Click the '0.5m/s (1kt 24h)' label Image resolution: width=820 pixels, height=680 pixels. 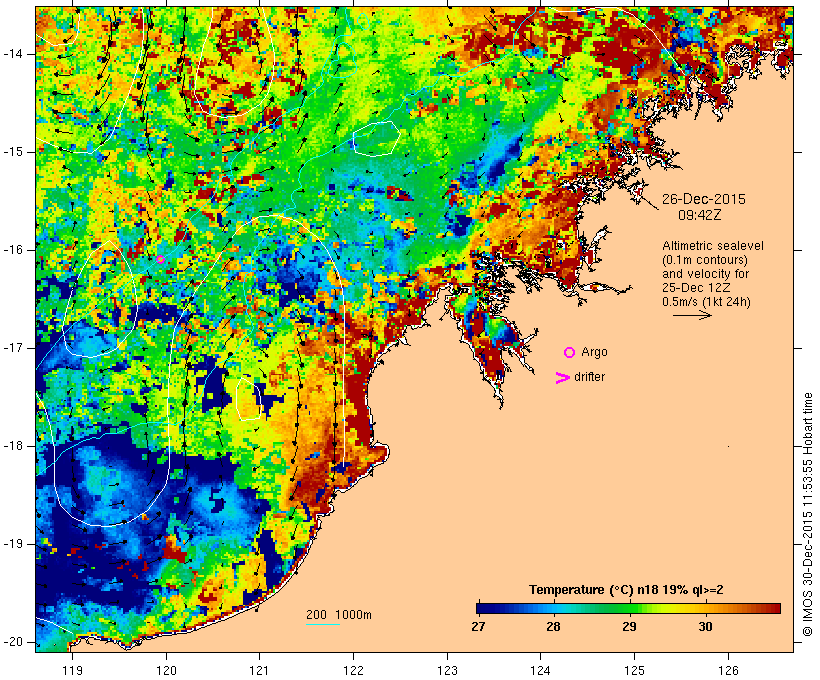[x=706, y=302]
